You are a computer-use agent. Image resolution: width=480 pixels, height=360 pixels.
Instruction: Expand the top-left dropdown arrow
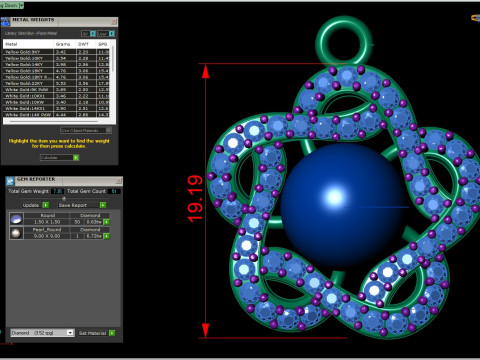click(21, 5)
